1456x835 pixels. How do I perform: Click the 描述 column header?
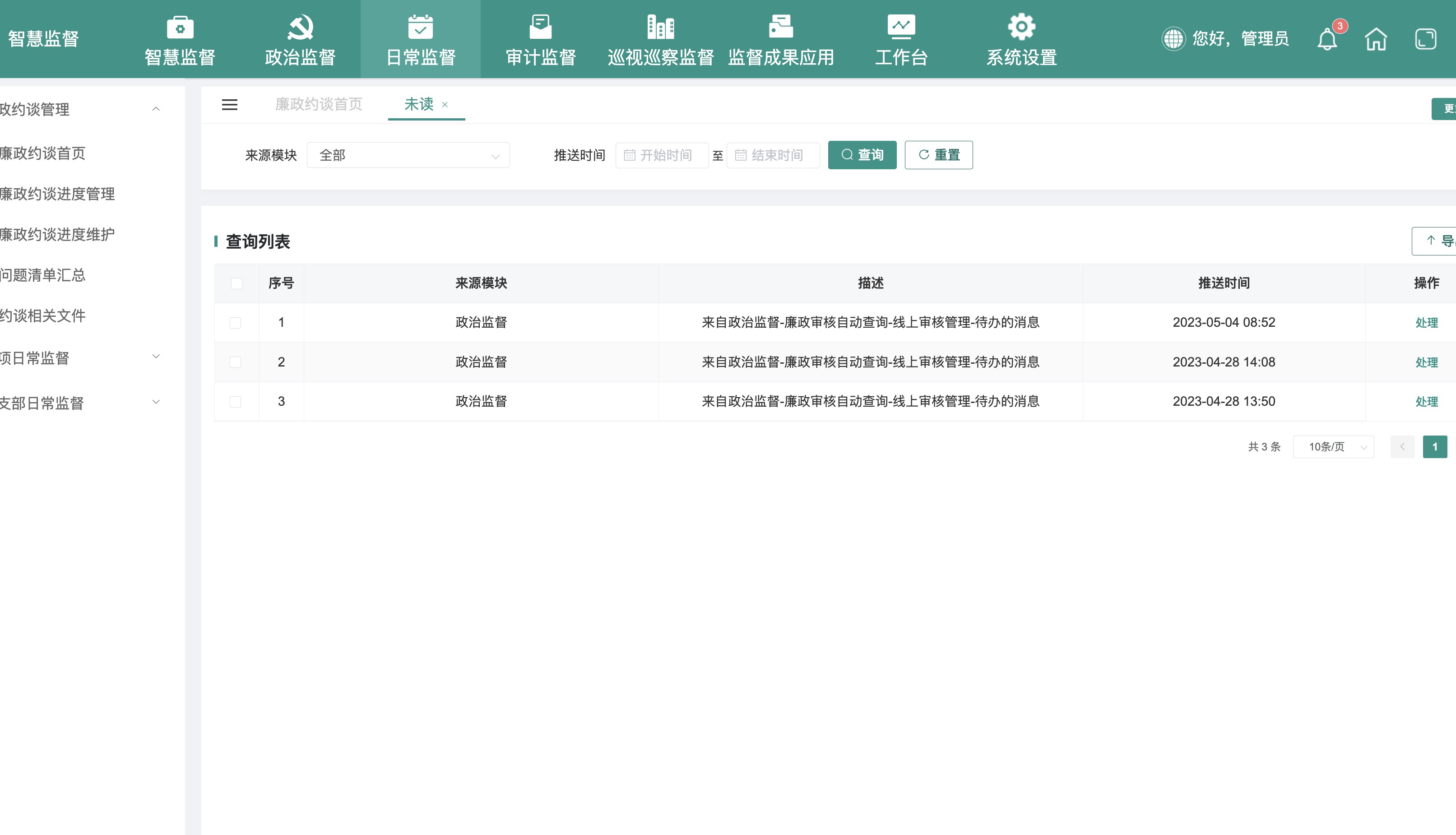click(870, 283)
